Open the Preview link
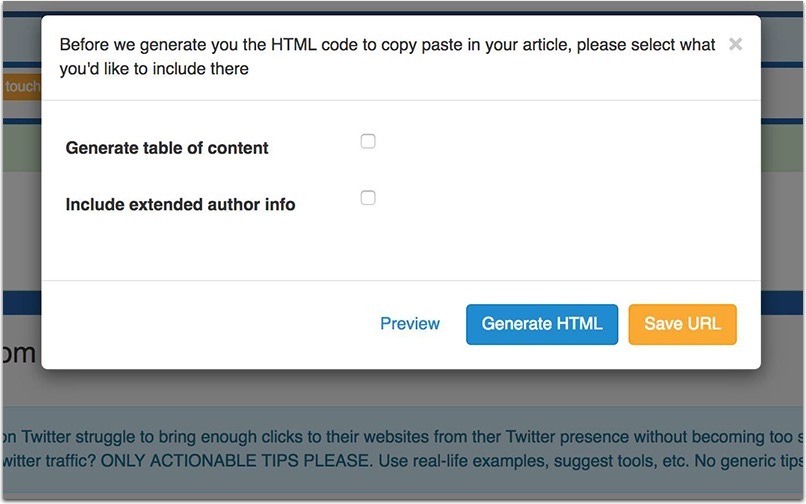 (410, 324)
